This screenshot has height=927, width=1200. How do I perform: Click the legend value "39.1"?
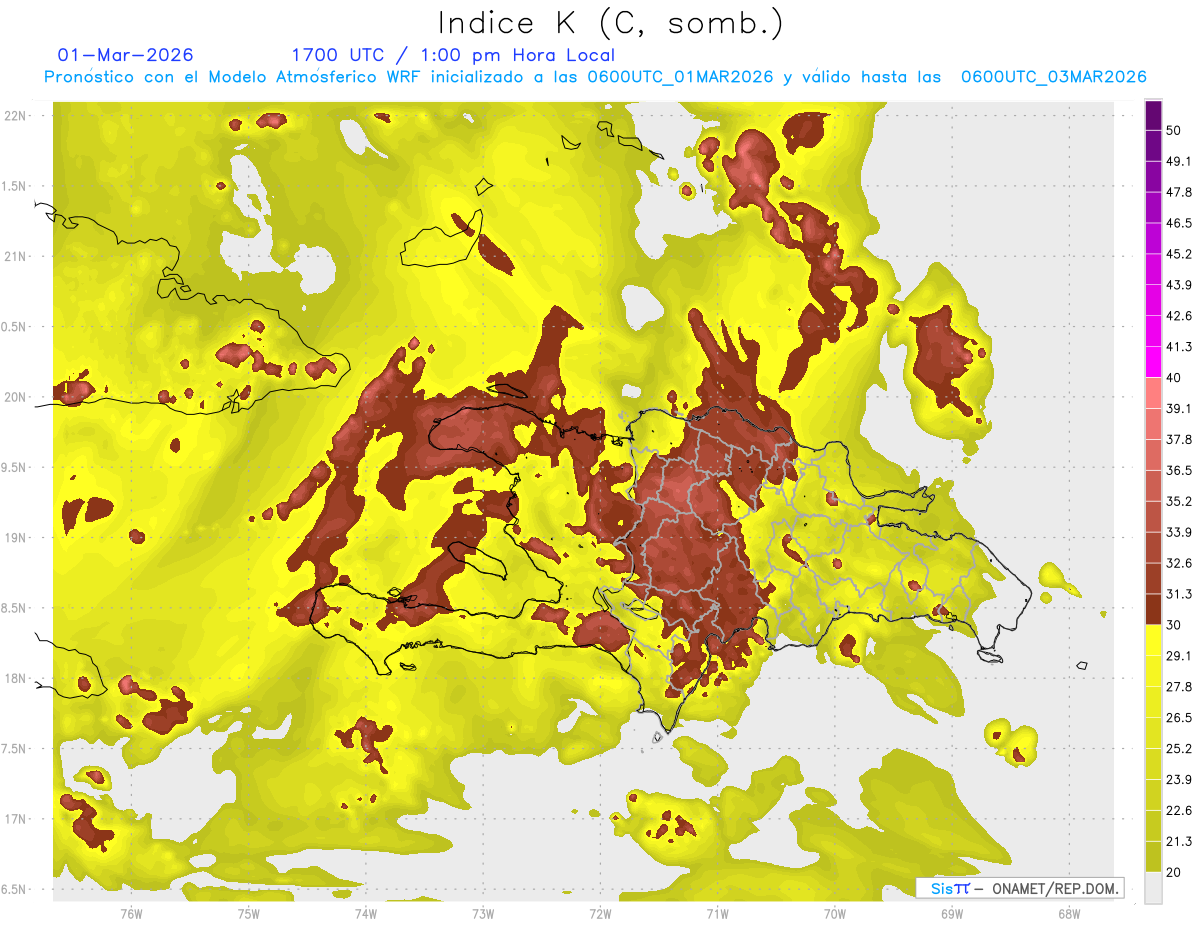click(x=1179, y=408)
